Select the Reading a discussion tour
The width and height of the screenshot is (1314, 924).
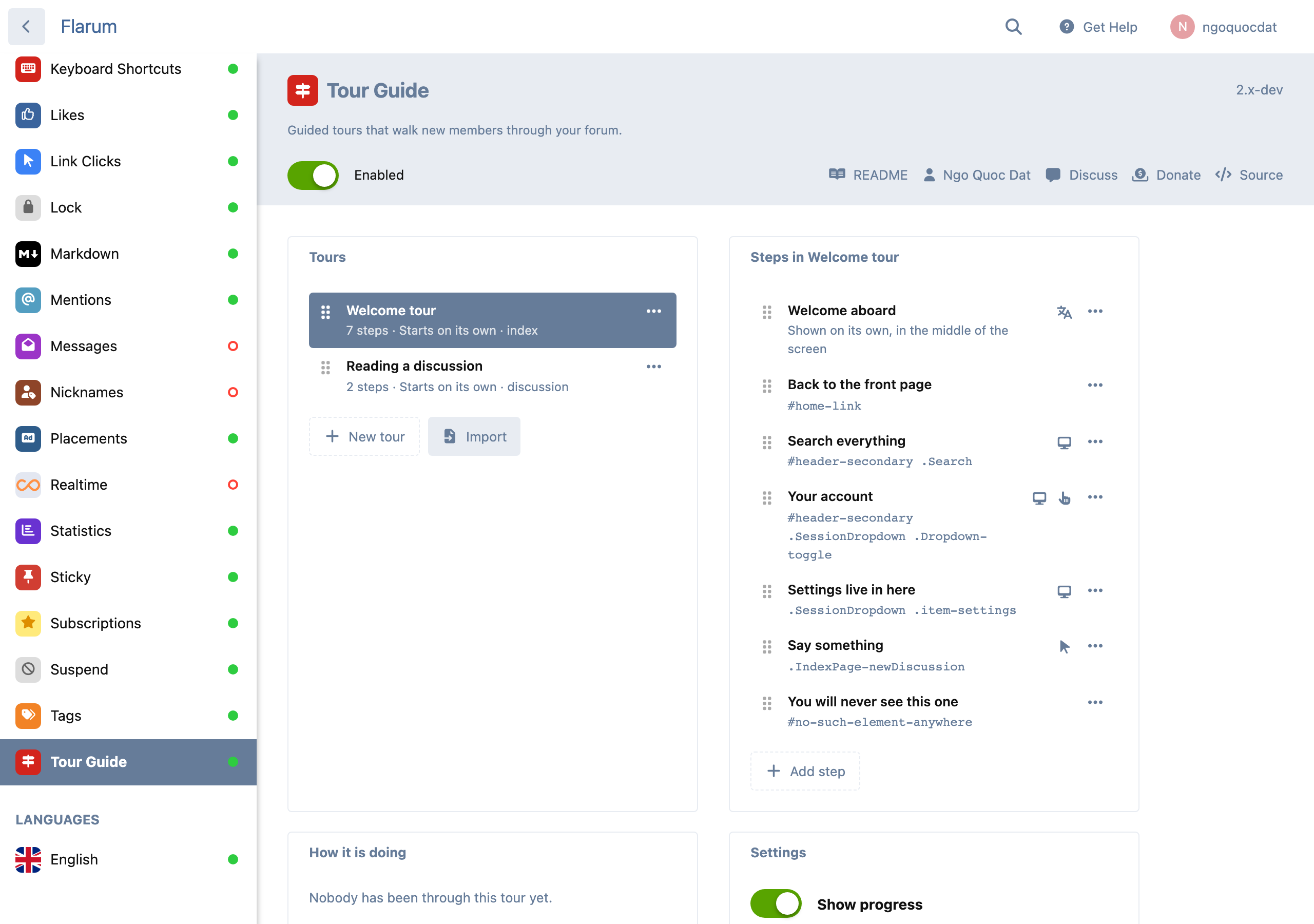[492, 377]
